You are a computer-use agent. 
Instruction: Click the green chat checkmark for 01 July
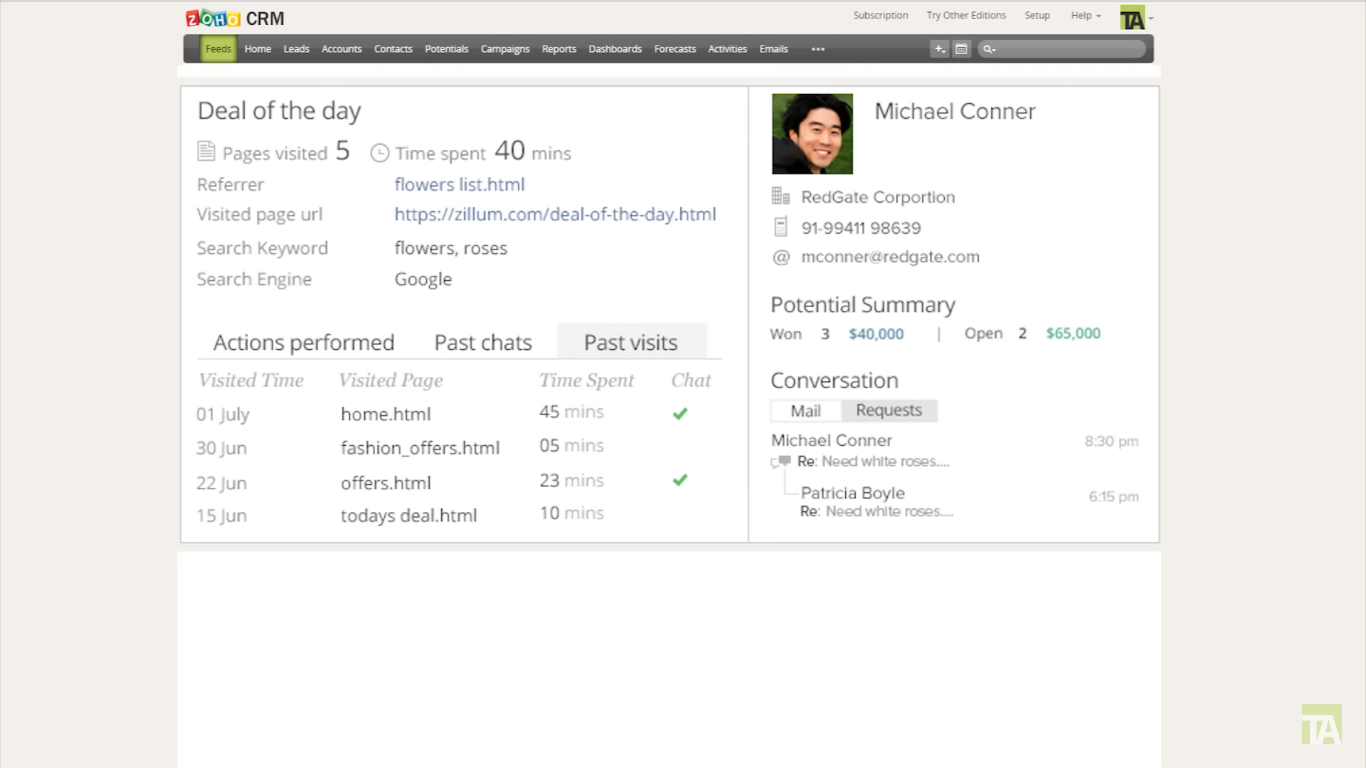point(680,413)
